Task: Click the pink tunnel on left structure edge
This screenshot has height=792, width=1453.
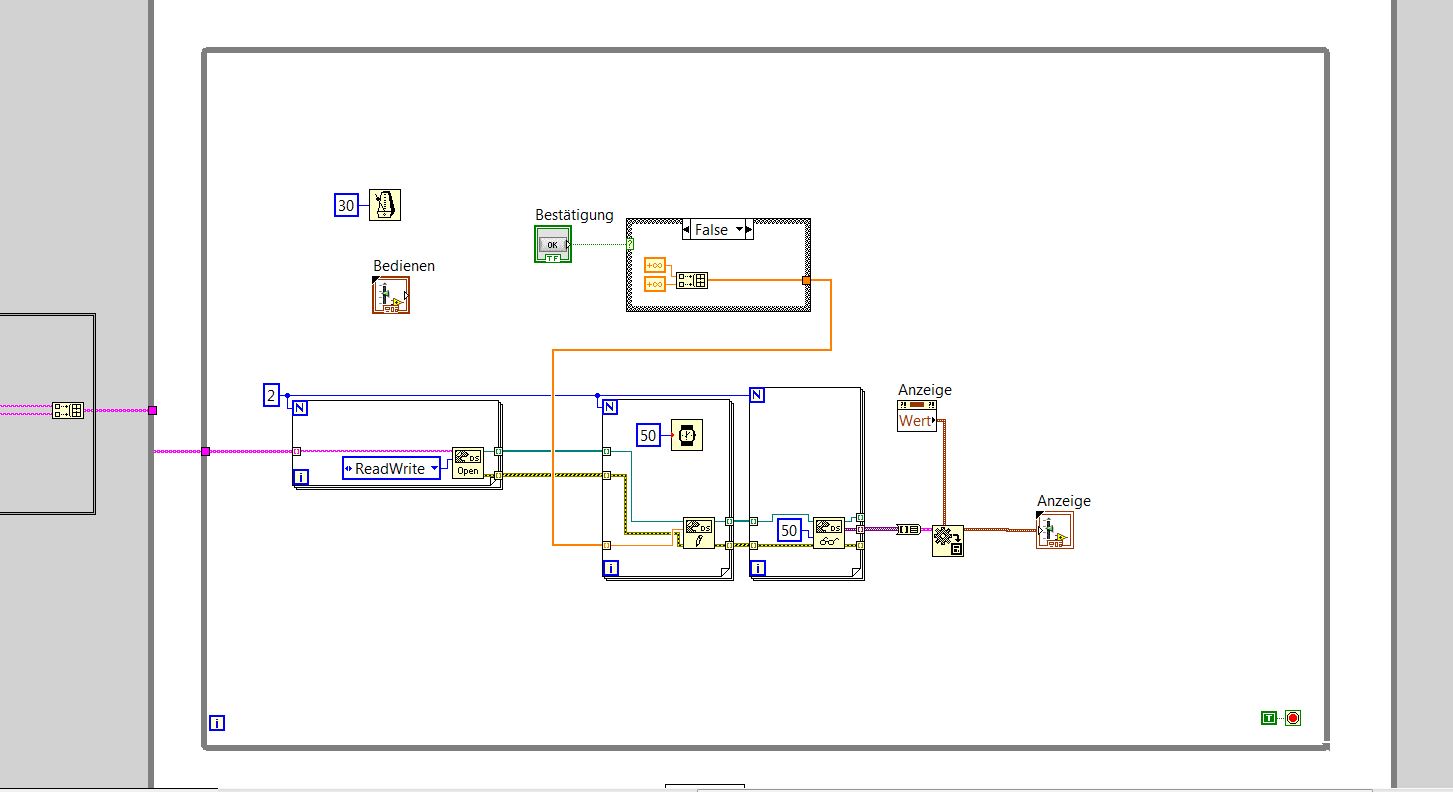Action: 152,410
